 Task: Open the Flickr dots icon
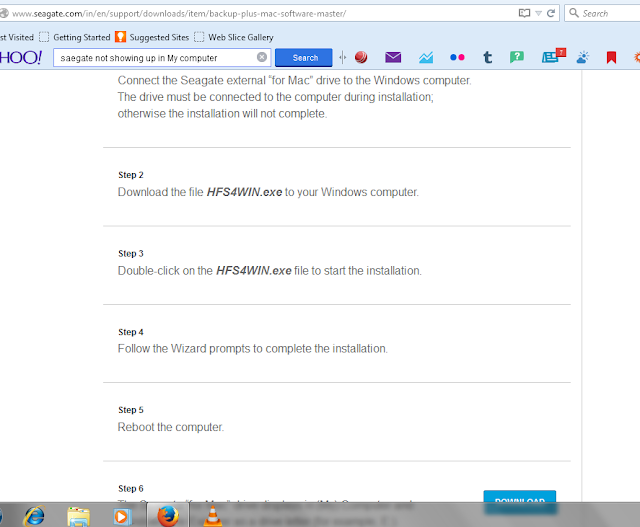coord(457,57)
